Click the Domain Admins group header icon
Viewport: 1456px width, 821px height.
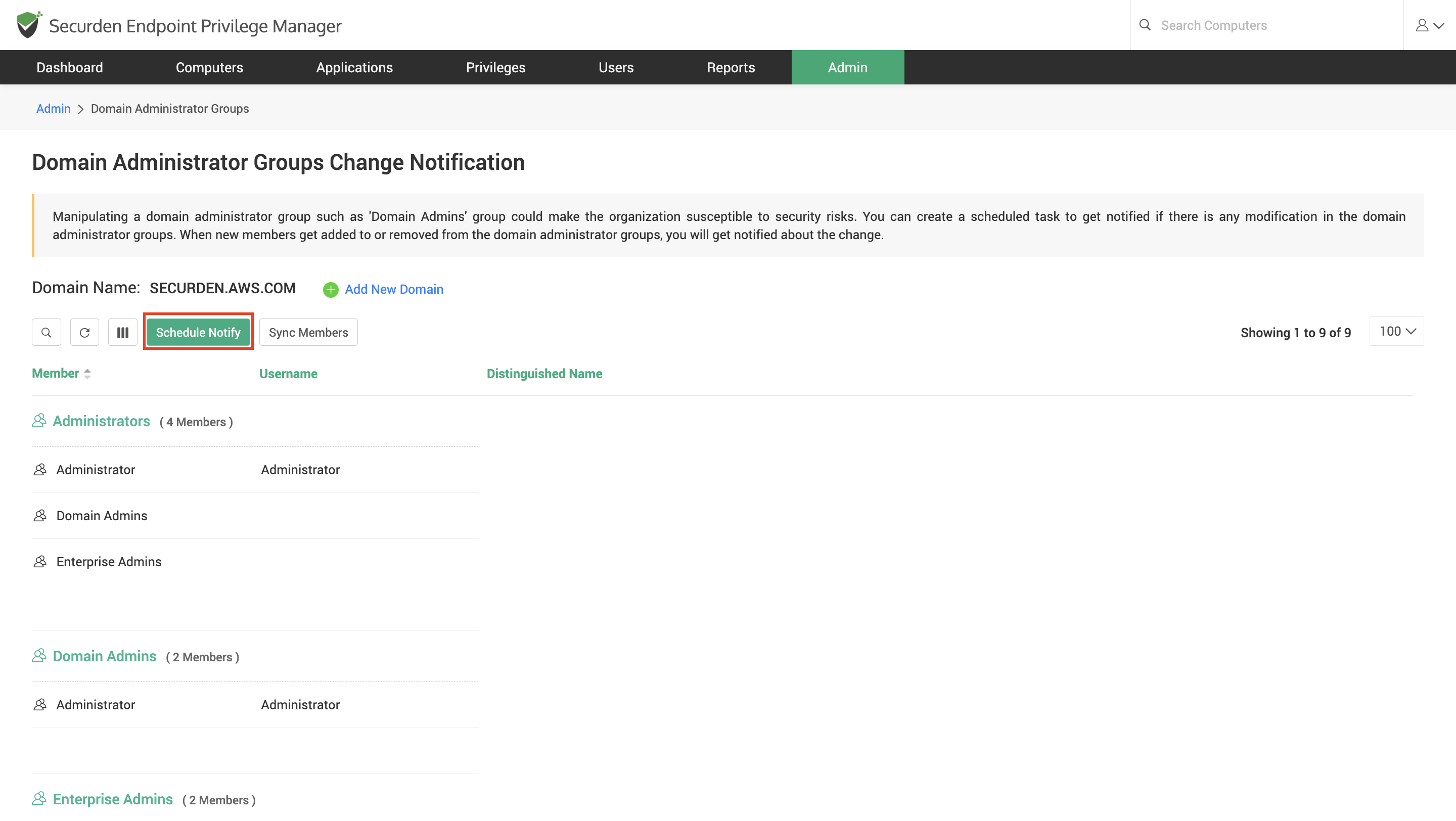point(39,656)
